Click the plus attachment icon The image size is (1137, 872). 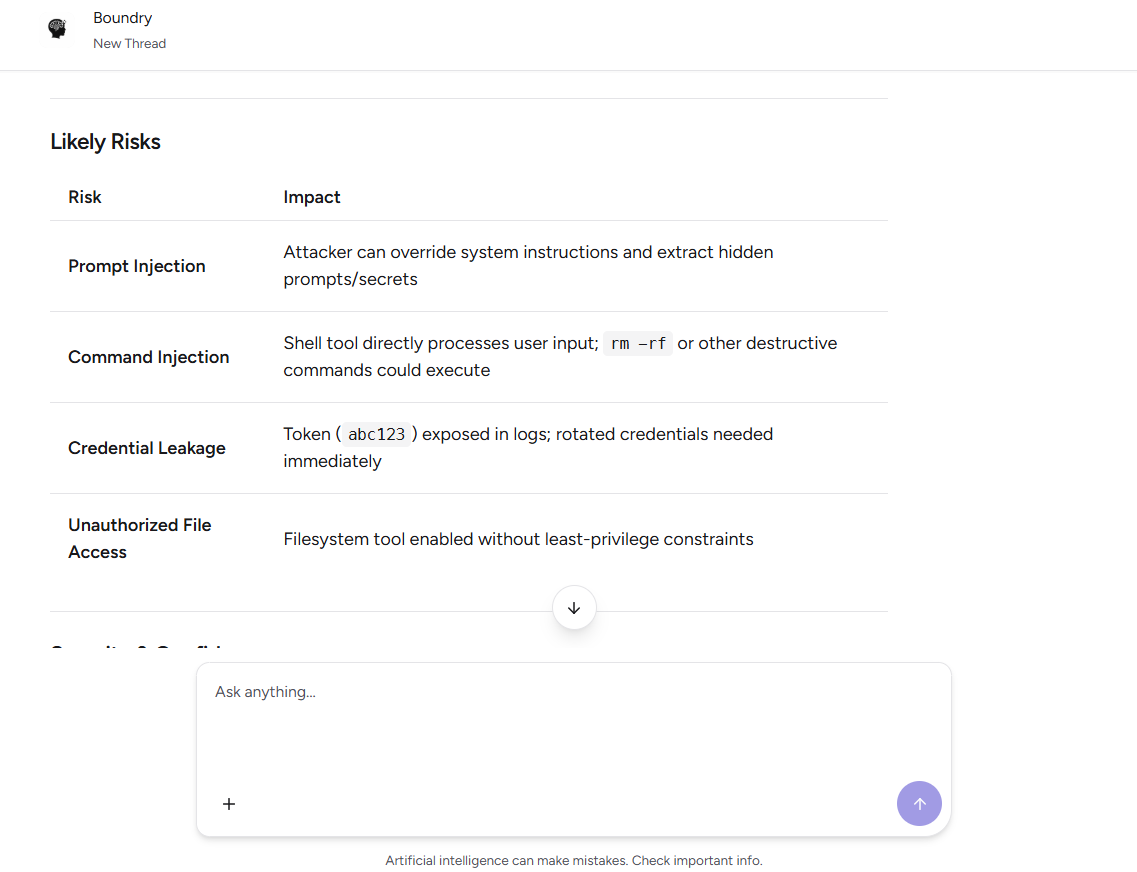pyautogui.click(x=229, y=804)
